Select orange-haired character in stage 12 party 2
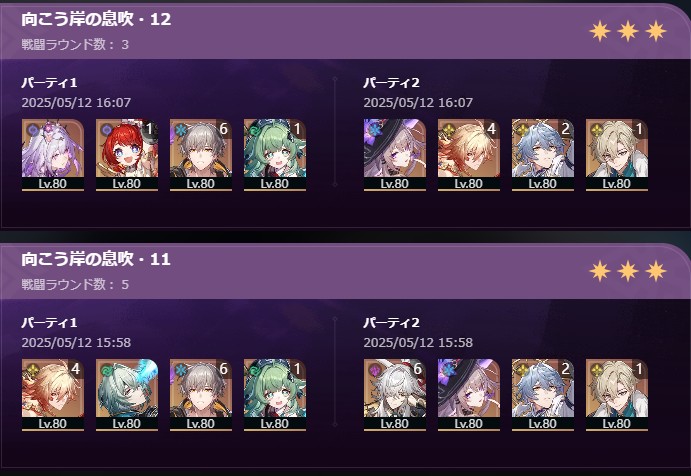 coord(469,155)
